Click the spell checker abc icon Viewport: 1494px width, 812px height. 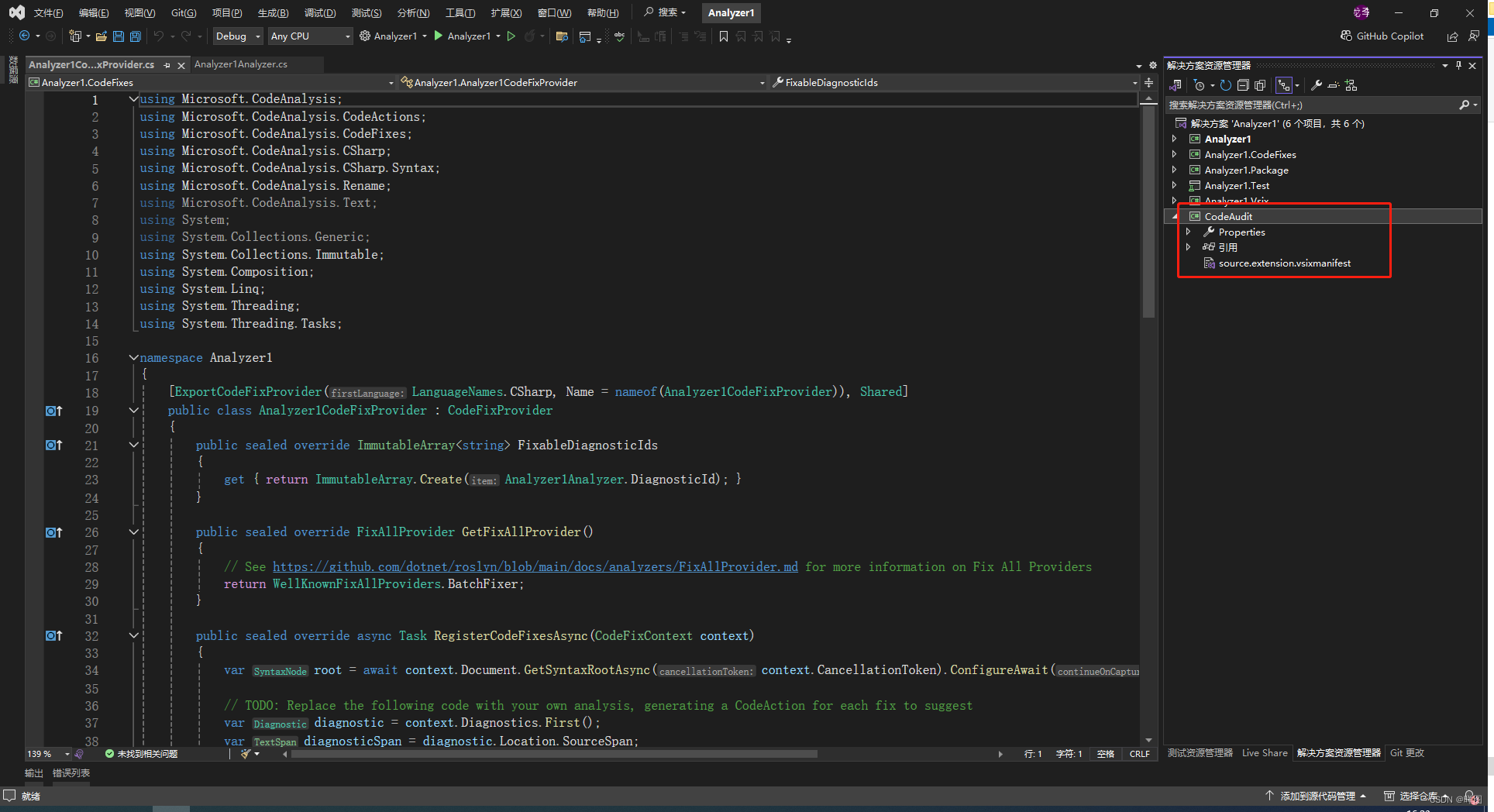coord(619,36)
